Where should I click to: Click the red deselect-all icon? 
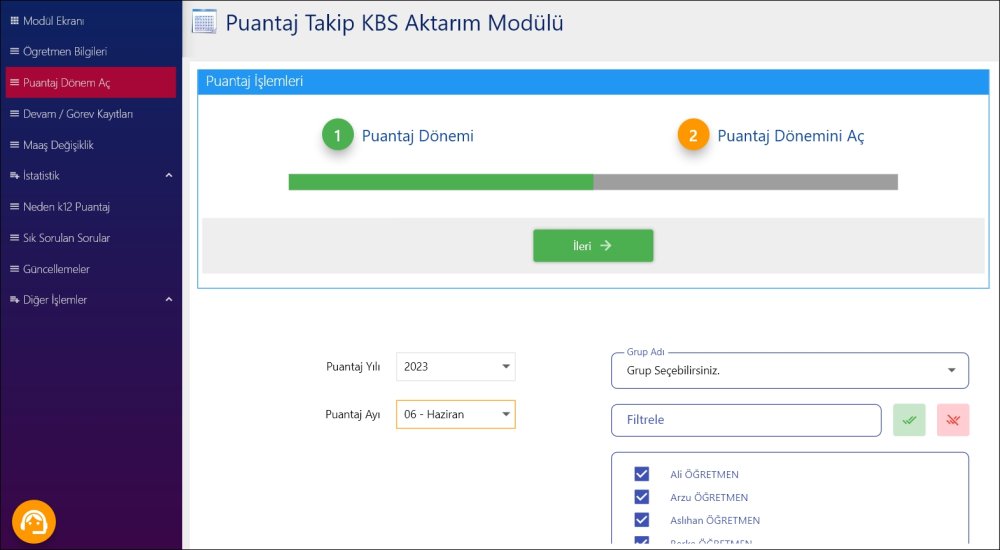tap(953, 420)
